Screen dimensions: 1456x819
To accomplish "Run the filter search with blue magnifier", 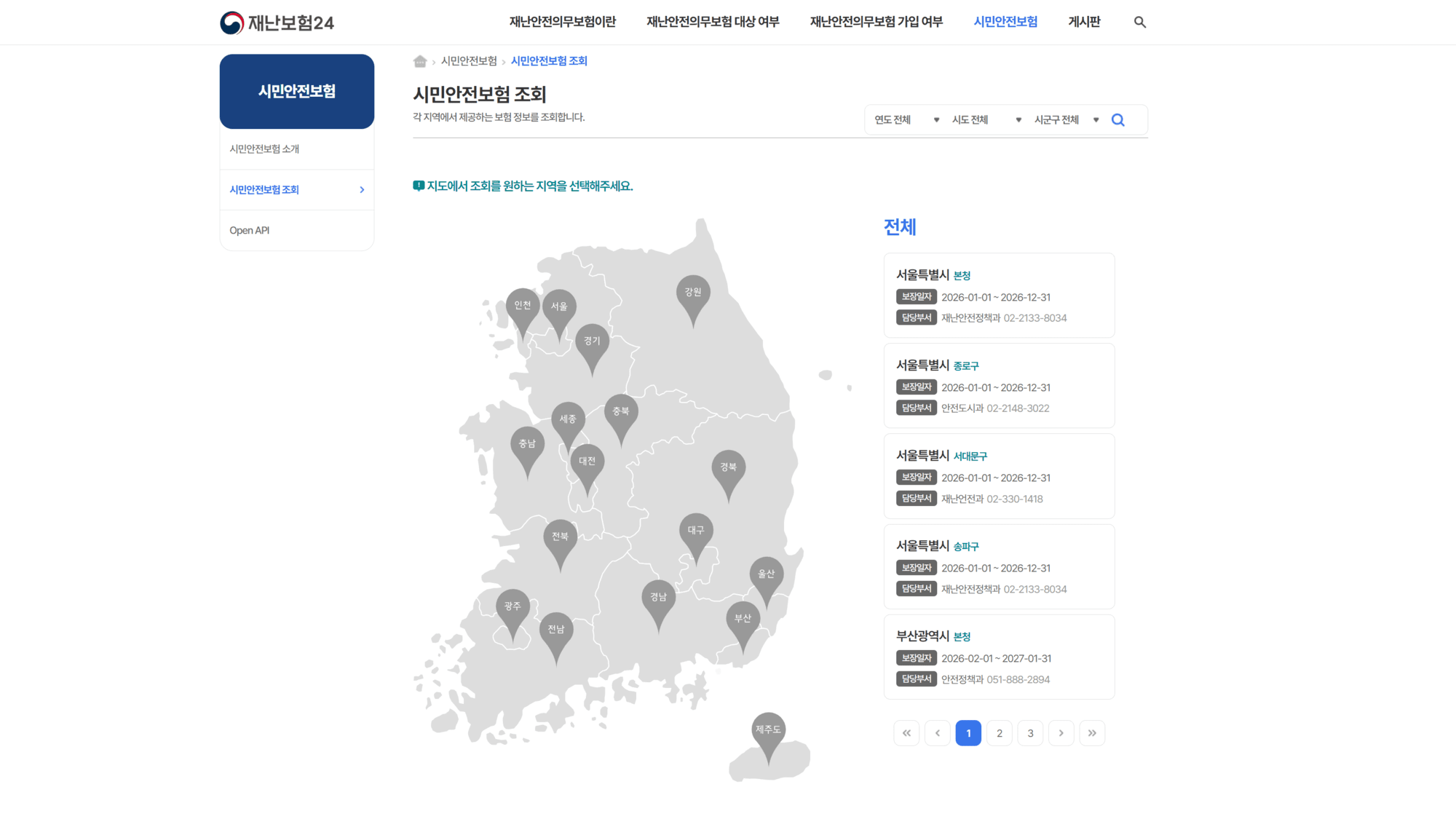I will coord(1118,120).
